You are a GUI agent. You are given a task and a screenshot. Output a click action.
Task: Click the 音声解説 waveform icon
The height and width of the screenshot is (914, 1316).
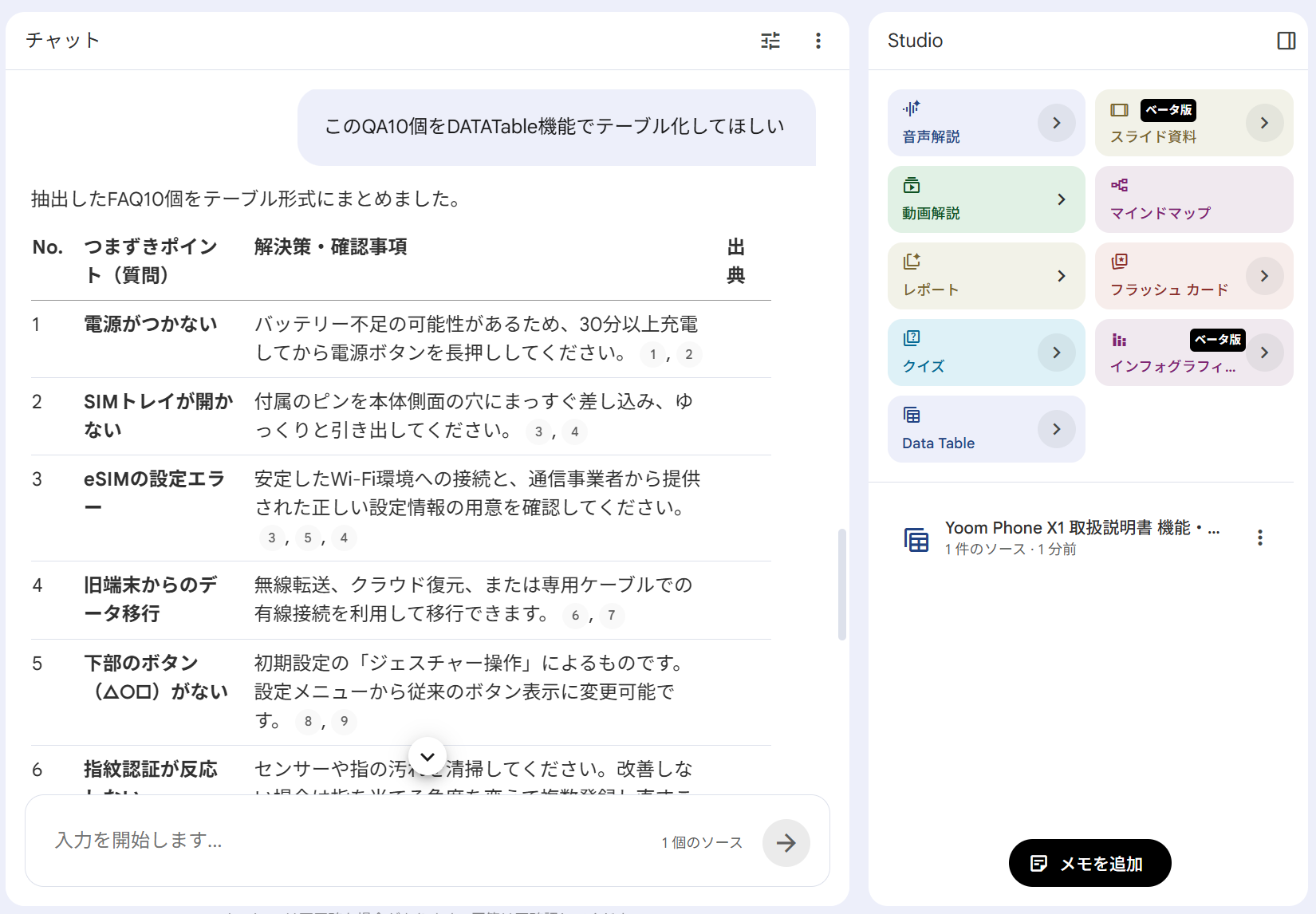pyautogui.click(x=912, y=108)
